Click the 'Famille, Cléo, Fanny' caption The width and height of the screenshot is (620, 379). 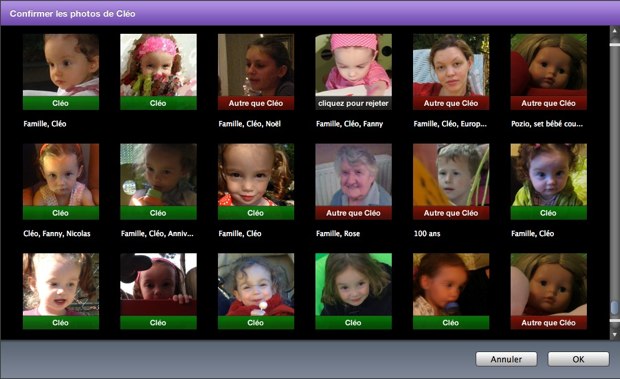point(350,124)
